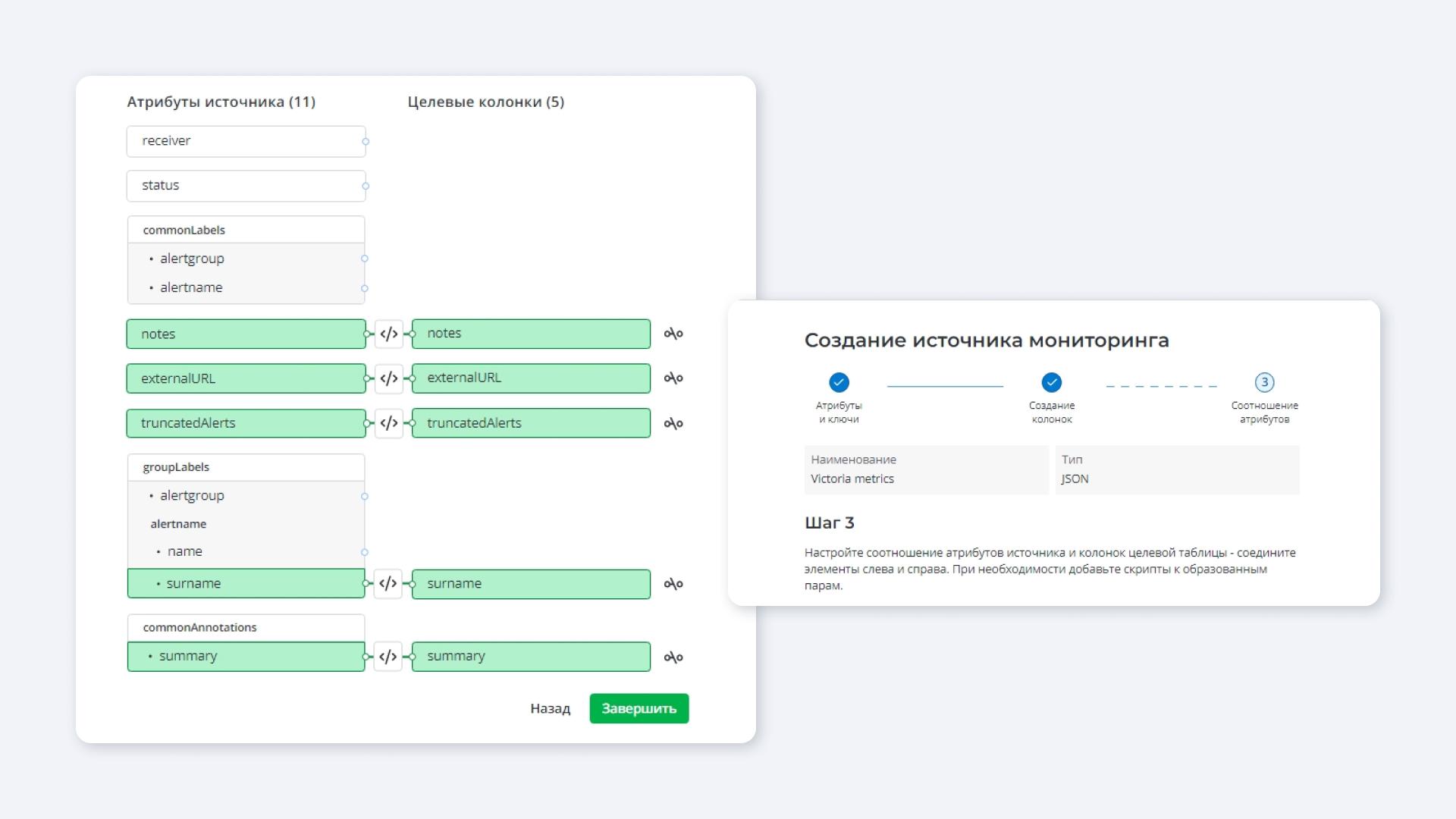Go to step Атрибуты и ключи
Screen dimensions: 1456x819
click(x=839, y=382)
